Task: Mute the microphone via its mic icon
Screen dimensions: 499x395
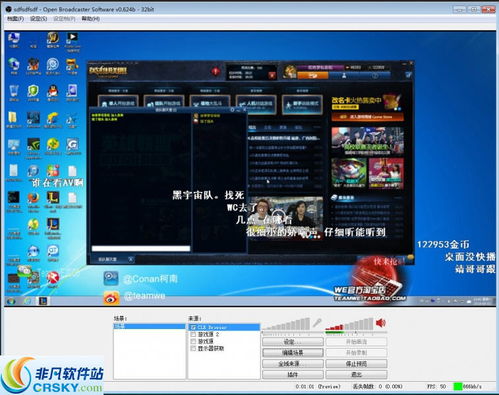Action: (317, 323)
